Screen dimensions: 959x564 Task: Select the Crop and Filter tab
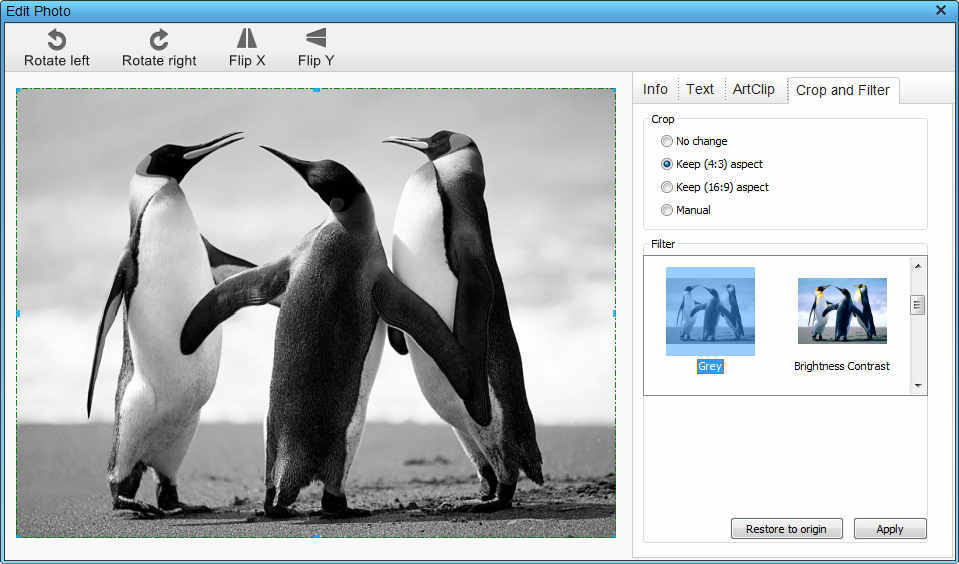843,90
